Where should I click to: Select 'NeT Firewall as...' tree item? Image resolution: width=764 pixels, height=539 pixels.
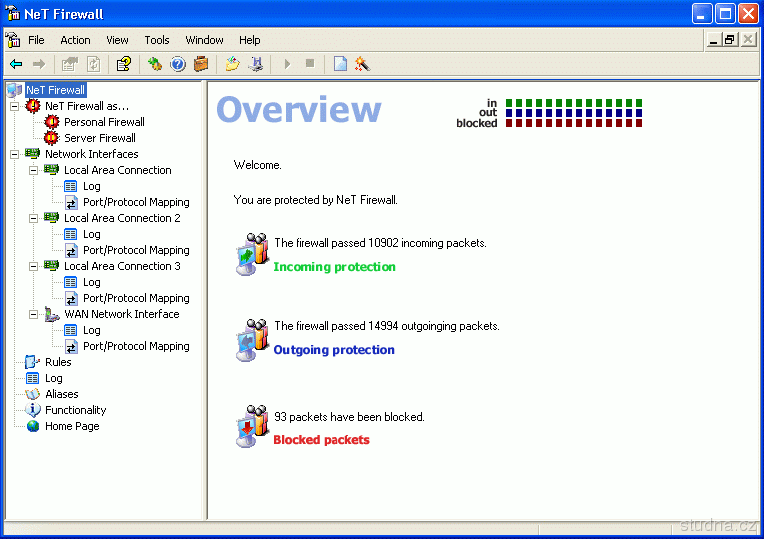point(87,106)
